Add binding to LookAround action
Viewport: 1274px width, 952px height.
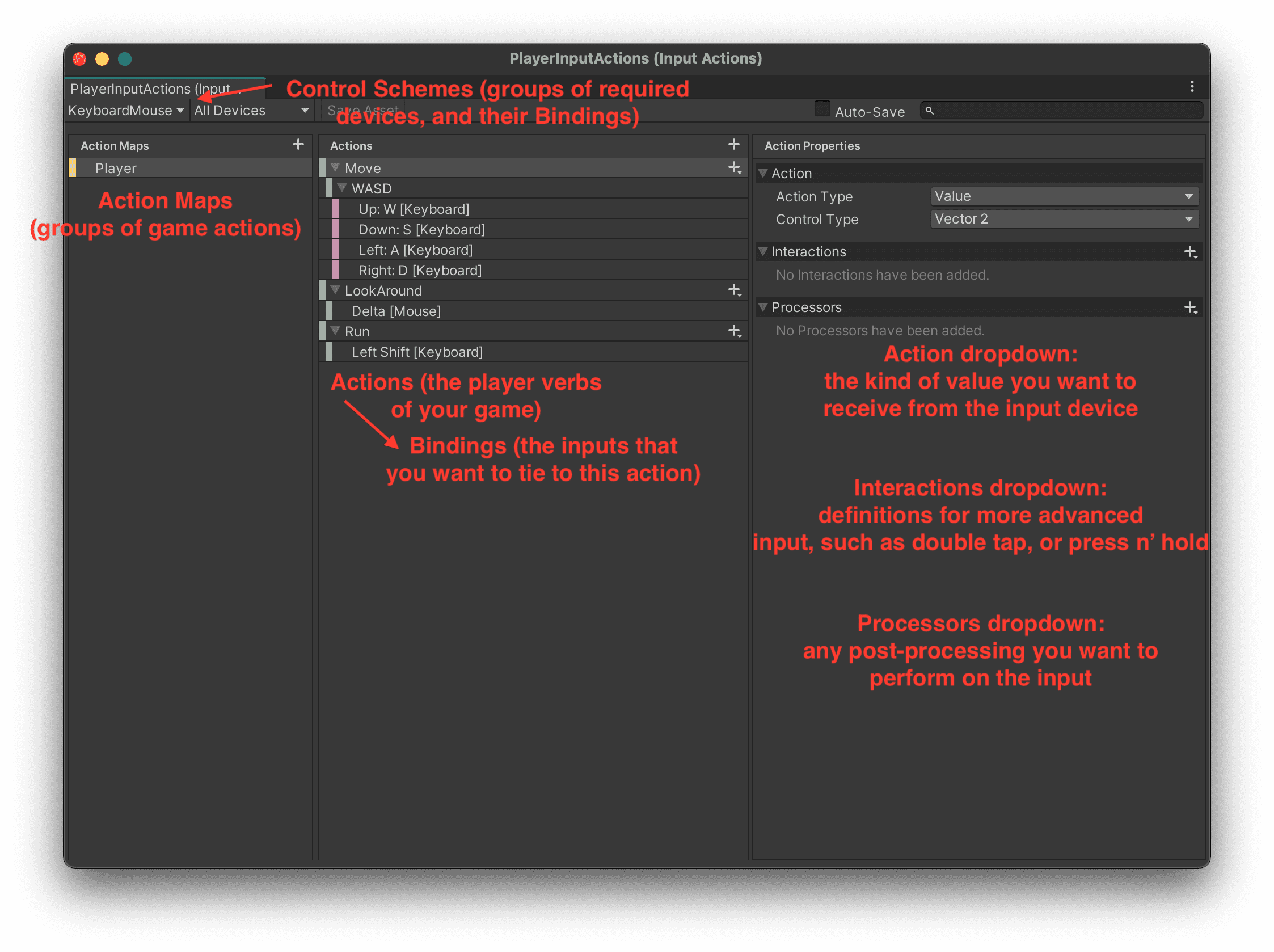735,290
